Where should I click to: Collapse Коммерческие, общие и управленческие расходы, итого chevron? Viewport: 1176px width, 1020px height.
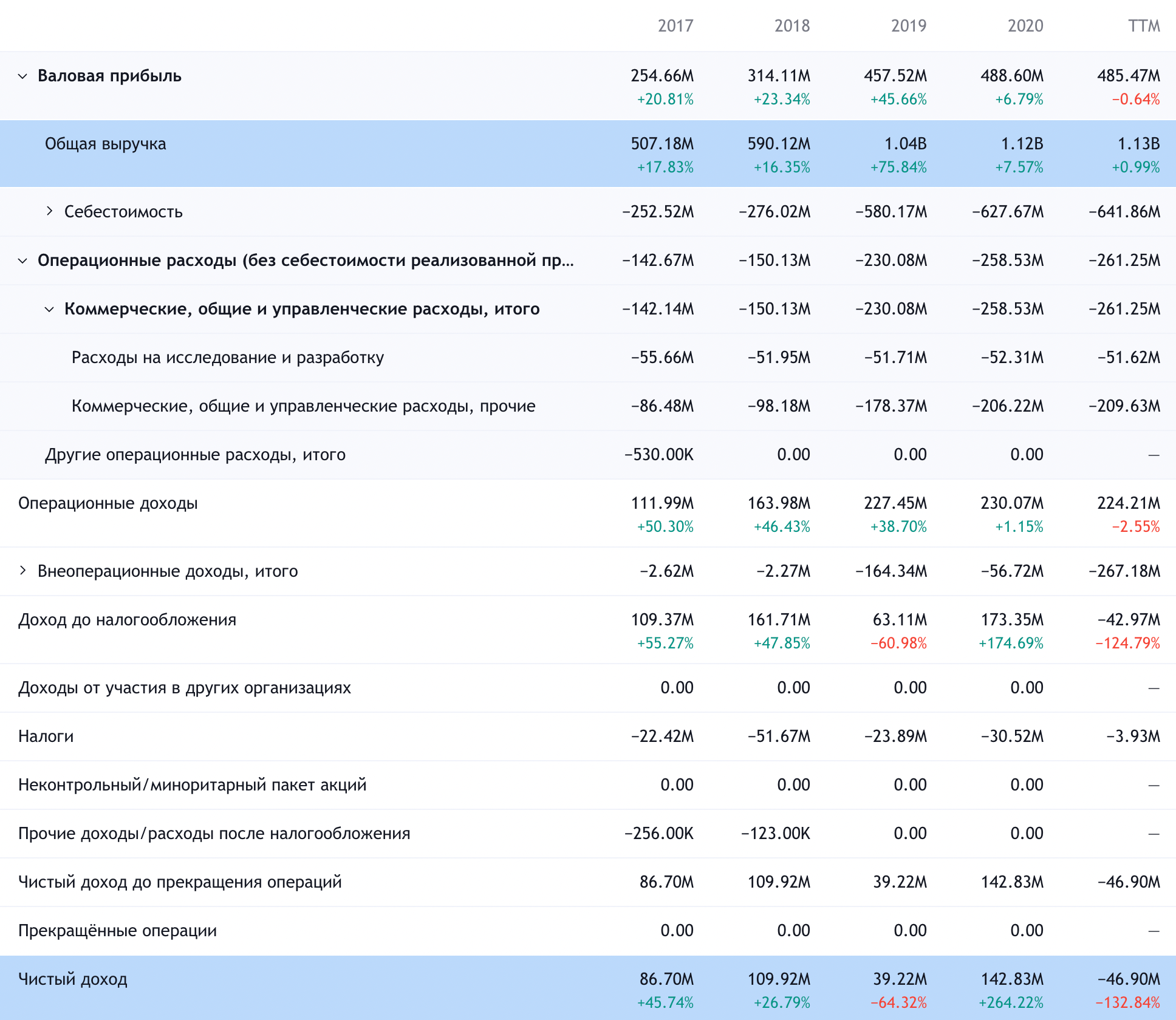pyautogui.click(x=49, y=309)
